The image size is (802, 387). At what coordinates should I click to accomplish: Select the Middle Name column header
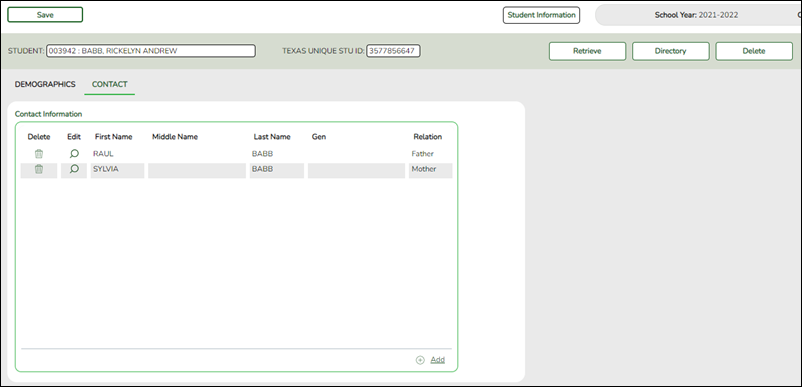coord(175,137)
